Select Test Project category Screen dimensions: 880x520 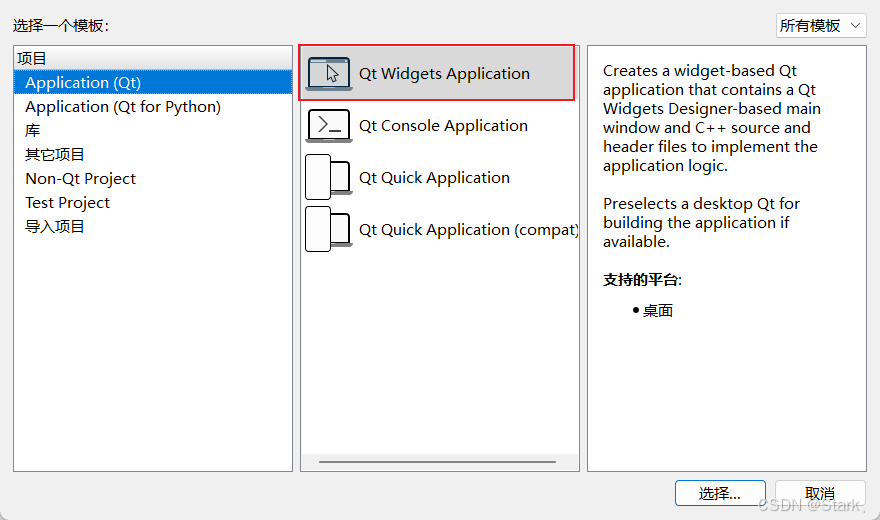pos(153,203)
